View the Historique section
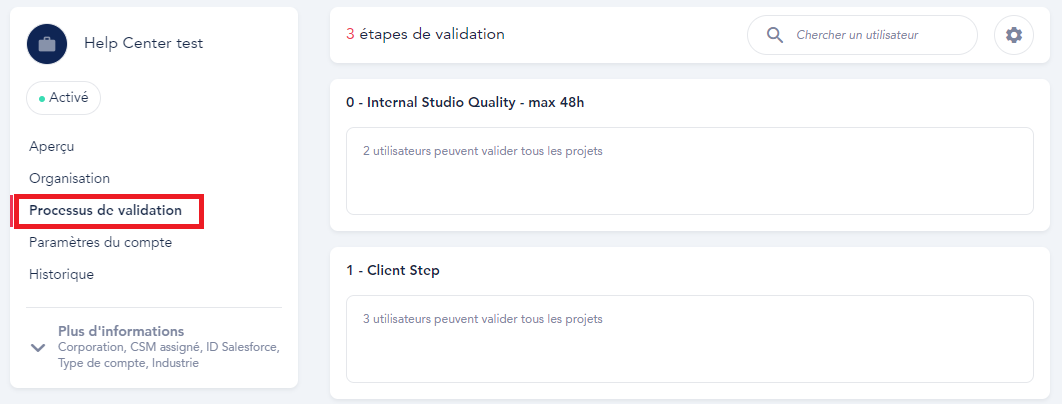Screen dimensions: 1062x404 pos(61,274)
